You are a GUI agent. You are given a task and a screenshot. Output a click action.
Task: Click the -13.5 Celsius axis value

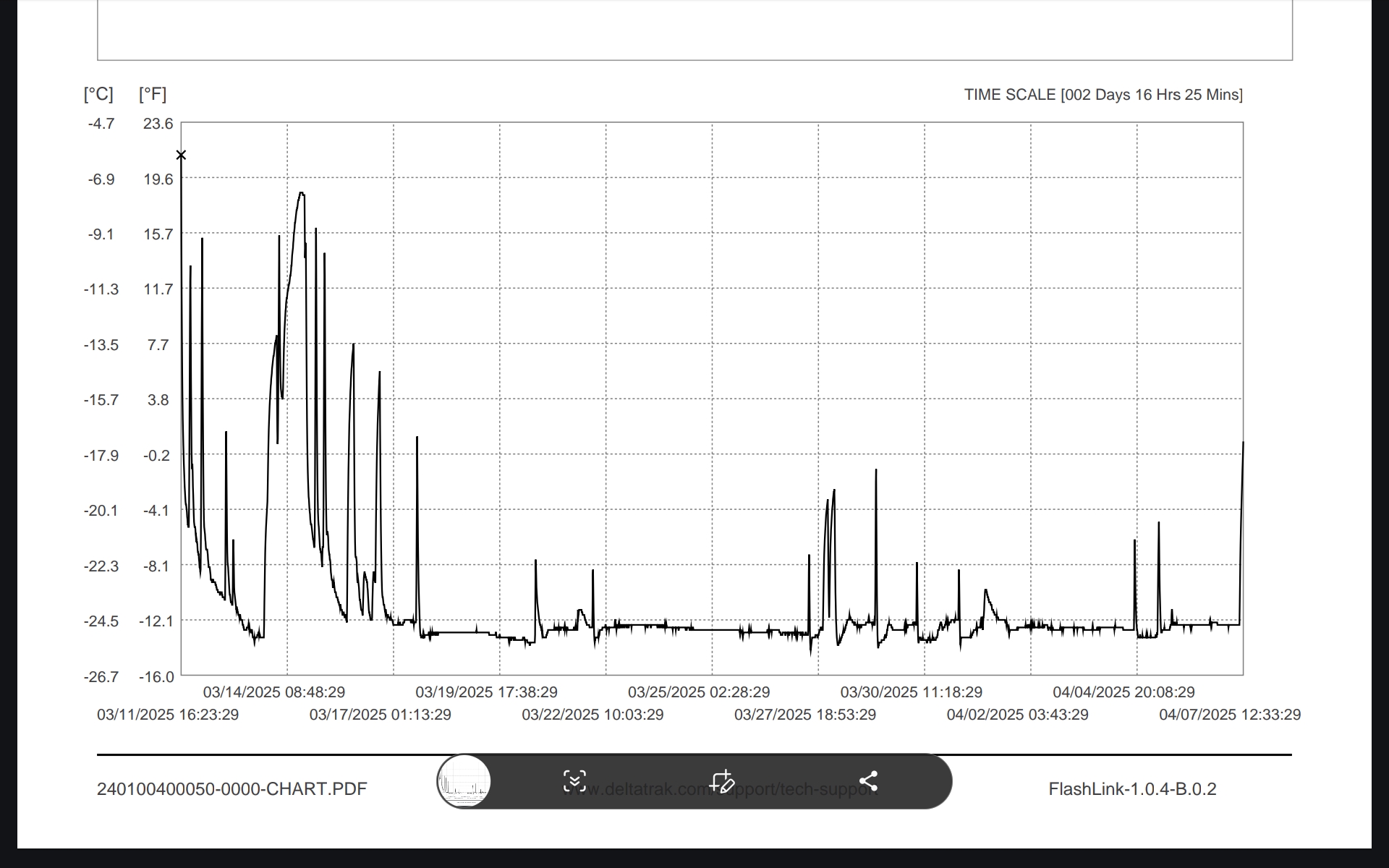(101, 345)
